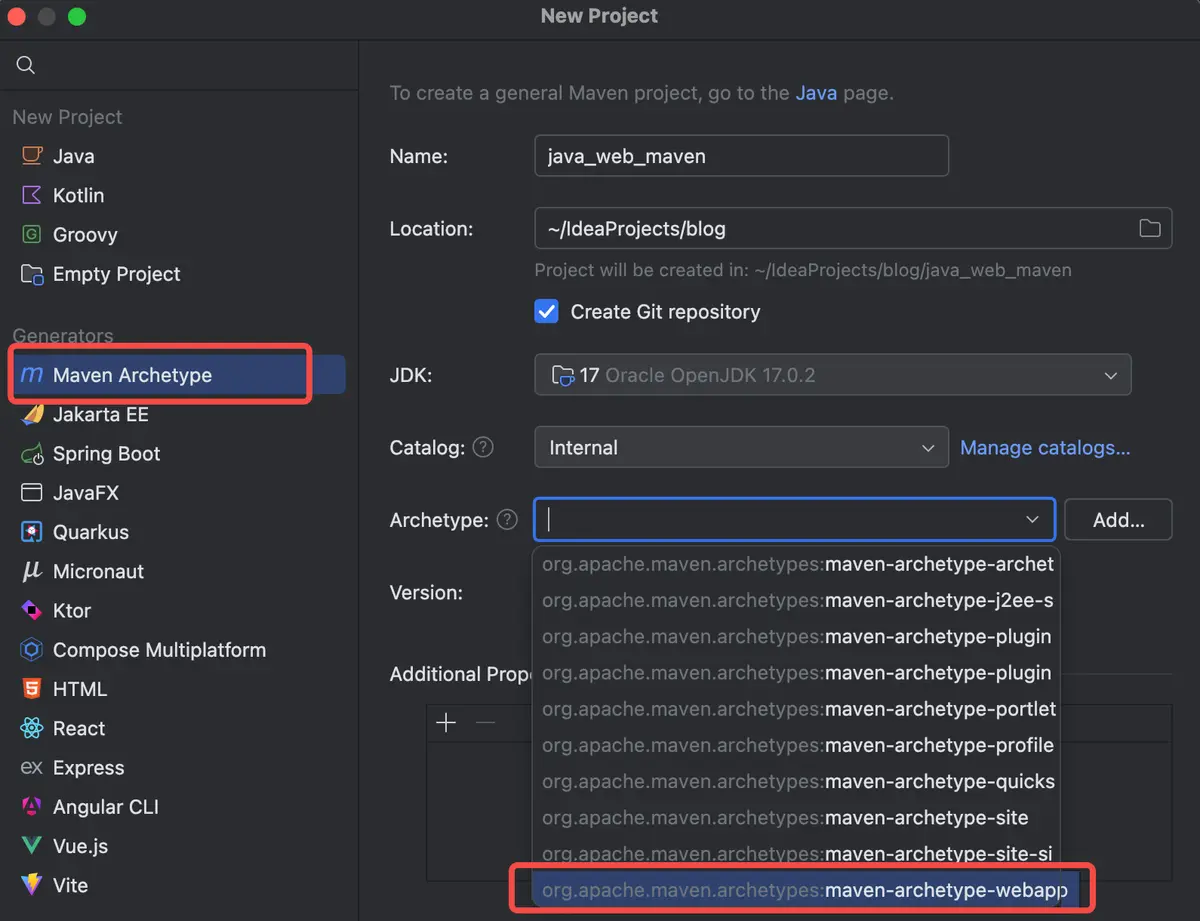
Task: Click the Jakarta EE sailboat icon
Action: [x=32, y=414]
